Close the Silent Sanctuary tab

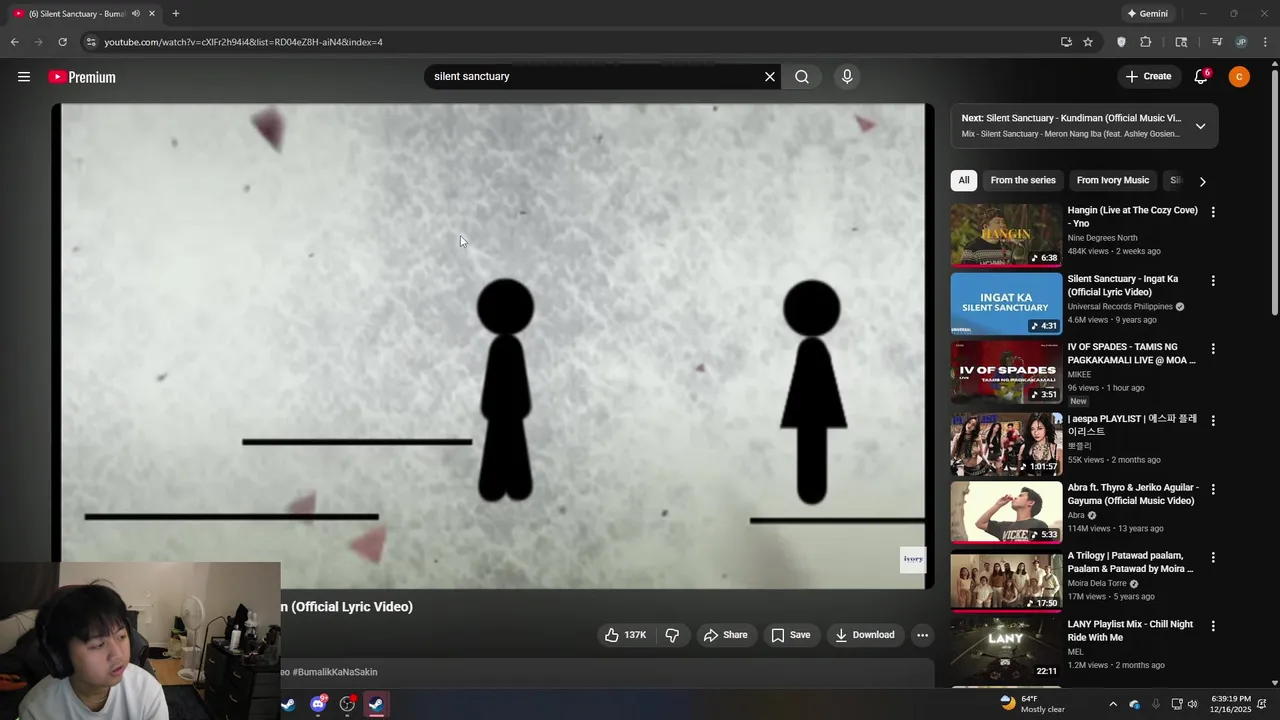tap(152, 14)
